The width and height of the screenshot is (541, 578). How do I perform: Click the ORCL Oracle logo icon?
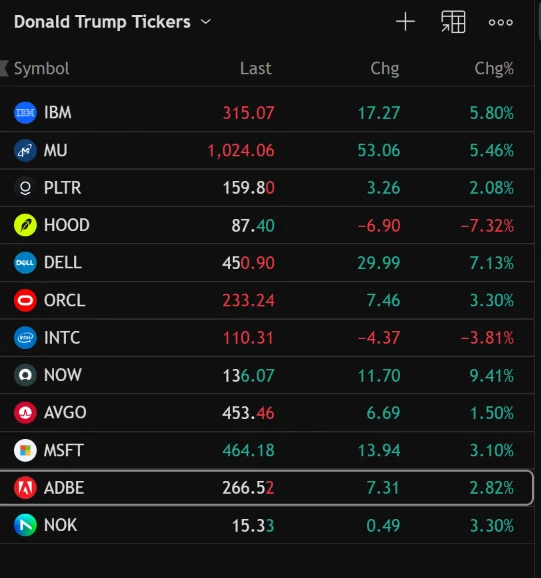(25, 300)
